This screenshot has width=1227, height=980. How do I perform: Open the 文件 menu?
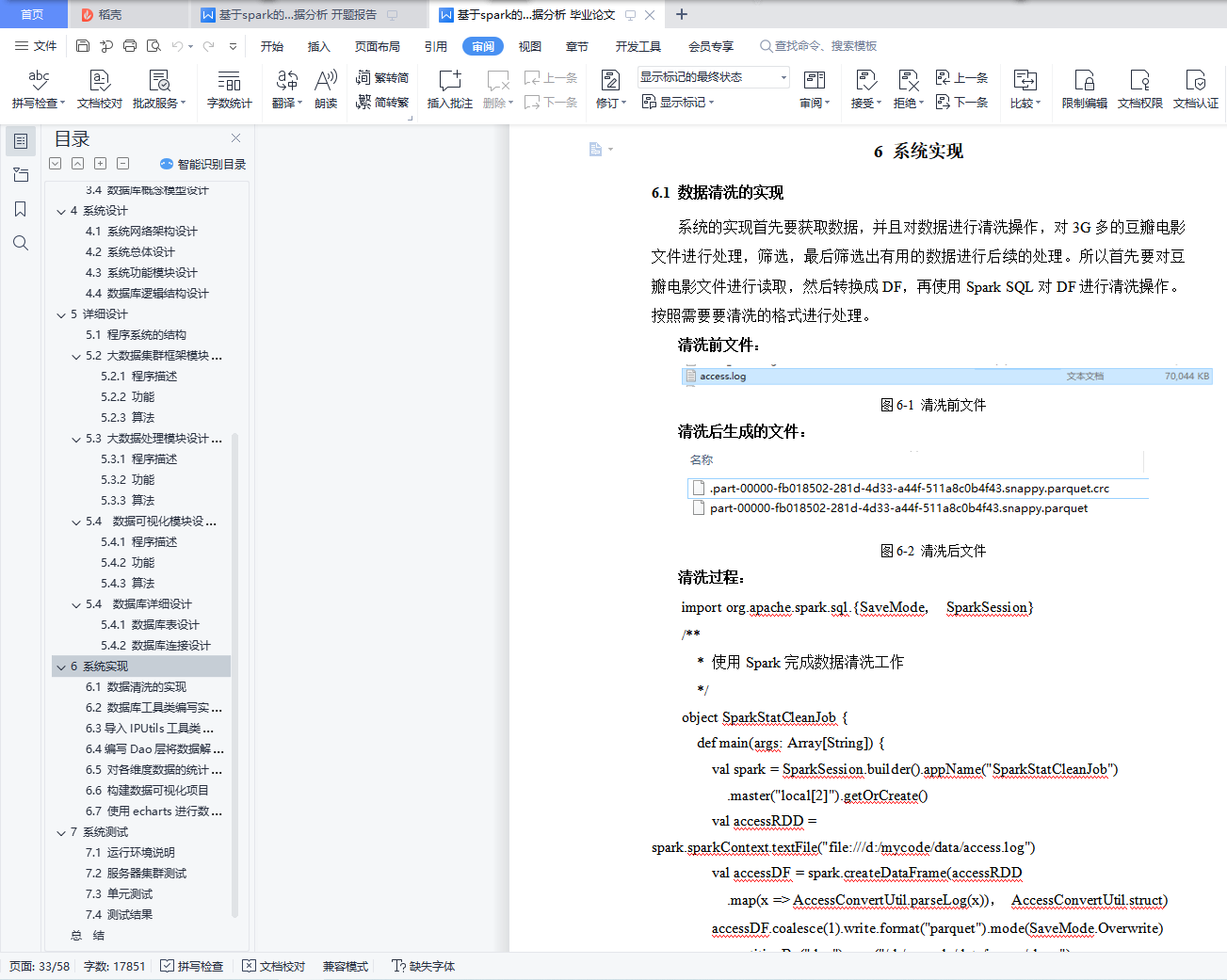point(36,45)
